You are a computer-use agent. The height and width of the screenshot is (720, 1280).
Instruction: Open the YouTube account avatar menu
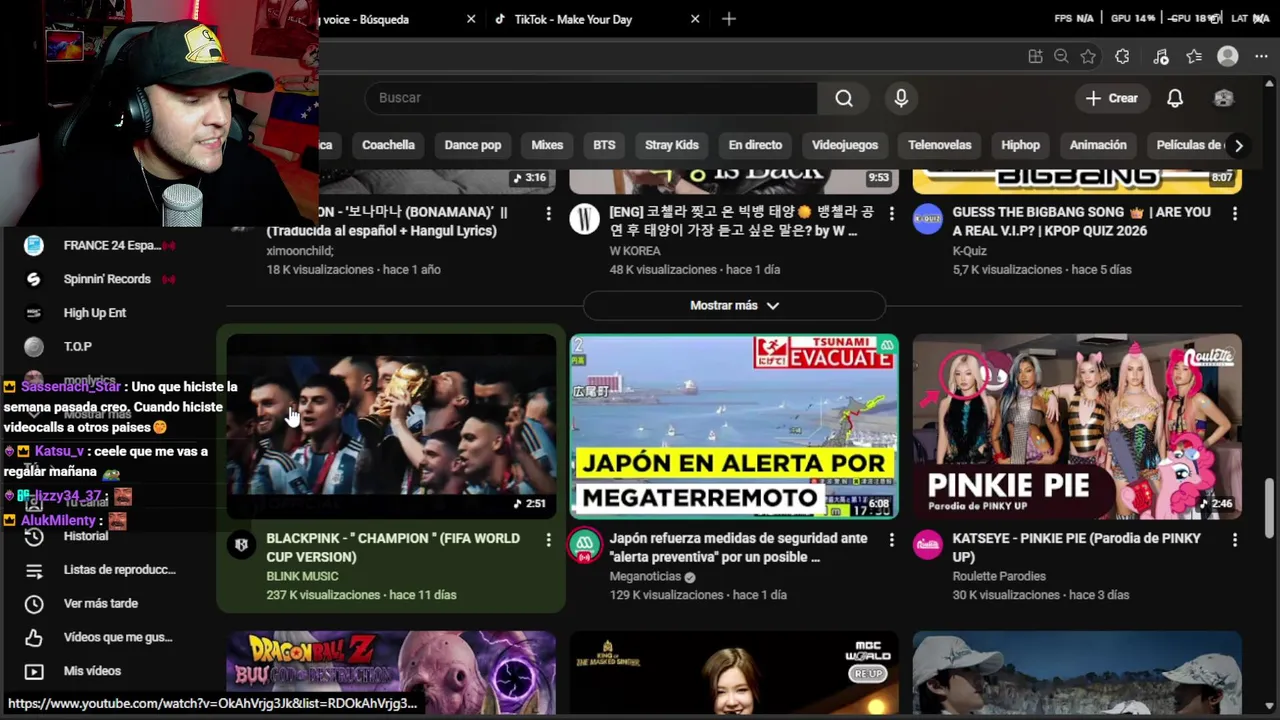(1223, 98)
